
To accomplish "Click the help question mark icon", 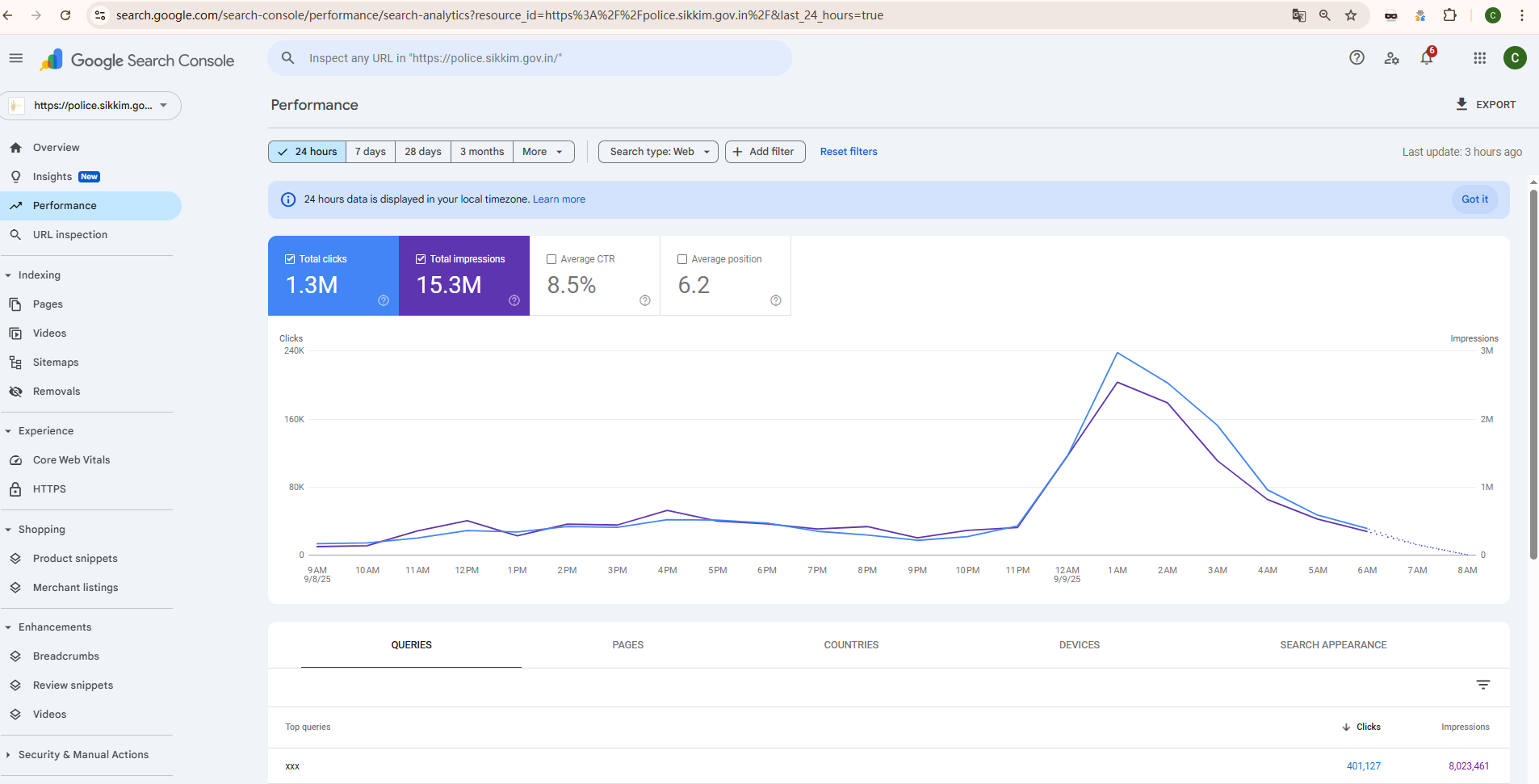I will click(1357, 57).
